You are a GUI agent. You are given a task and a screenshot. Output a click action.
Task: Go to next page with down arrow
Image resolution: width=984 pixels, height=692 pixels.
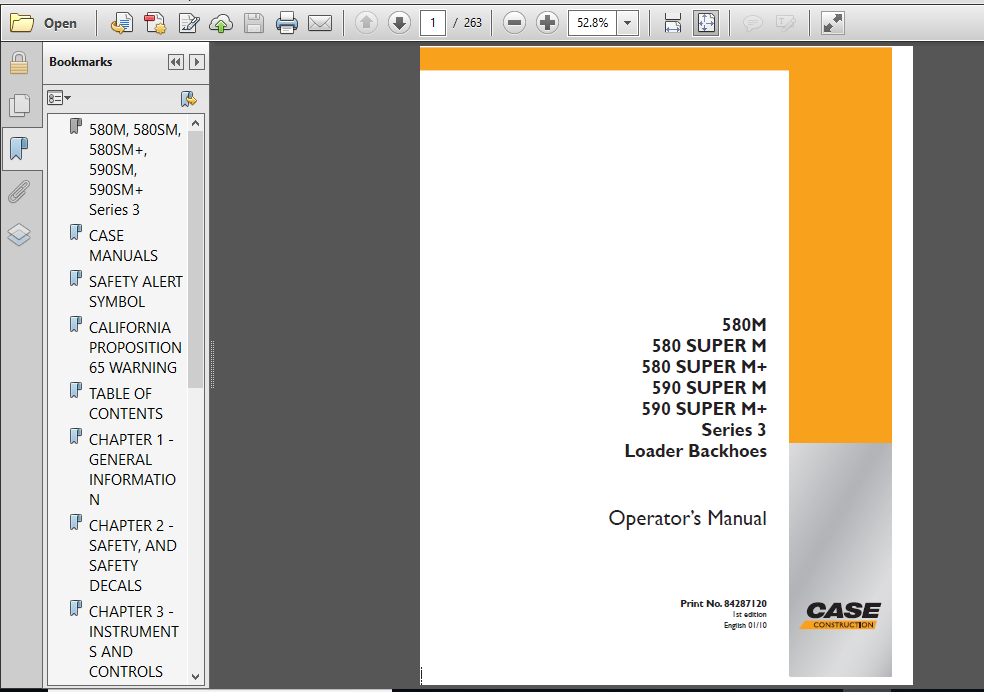(x=399, y=23)
